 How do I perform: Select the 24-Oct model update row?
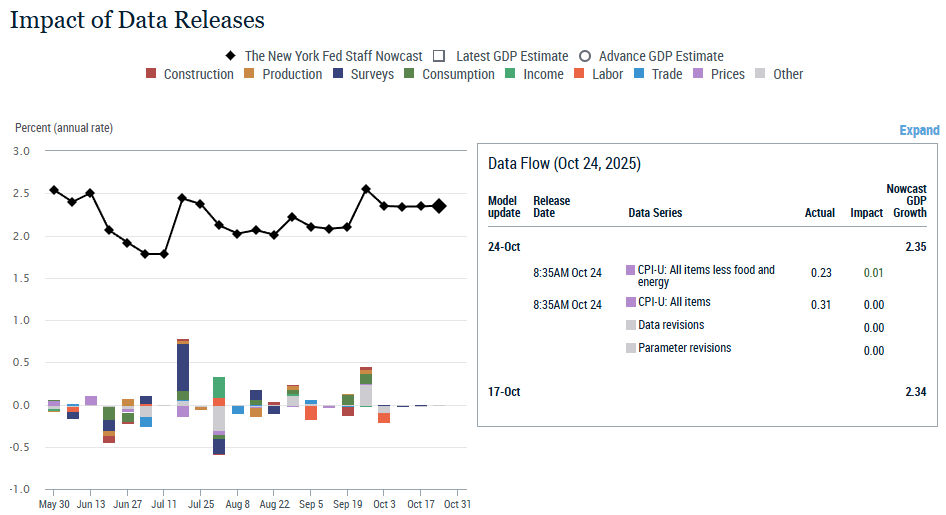[504, 246]
